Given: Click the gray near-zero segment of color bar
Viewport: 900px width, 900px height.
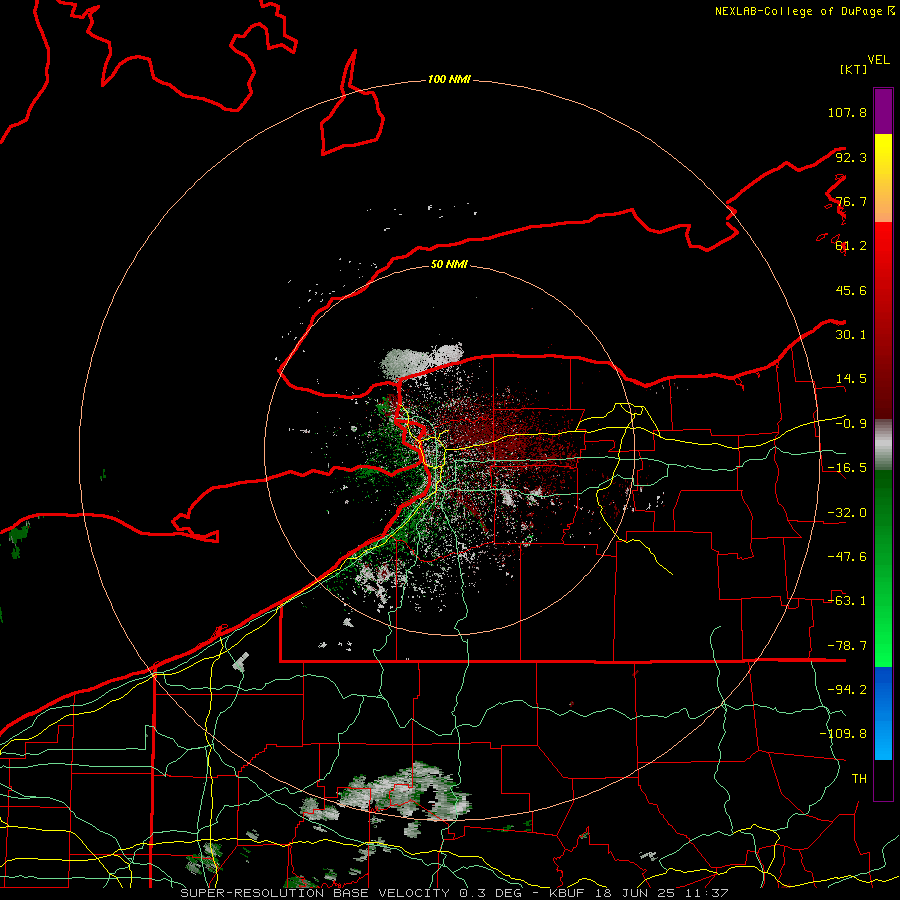Looking at the screenshot, I should (883, 445).
